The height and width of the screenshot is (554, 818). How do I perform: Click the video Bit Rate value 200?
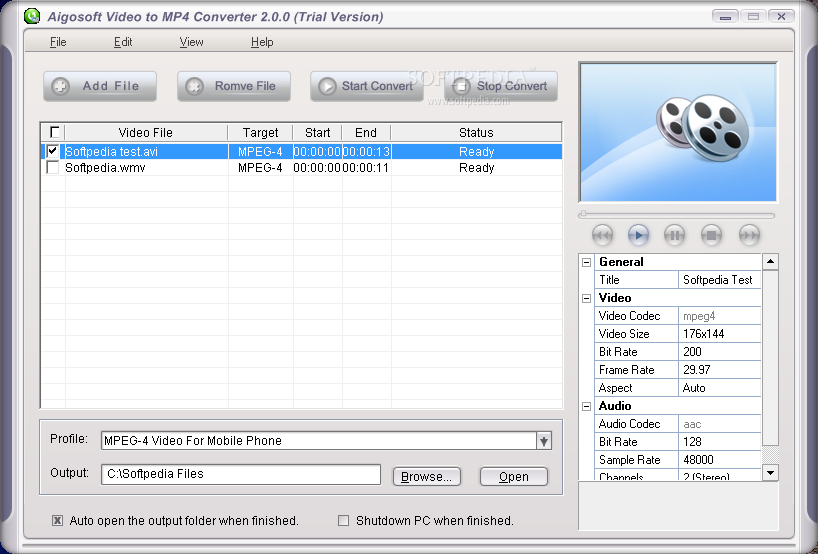pyautogui.click(x=719, y=352)
